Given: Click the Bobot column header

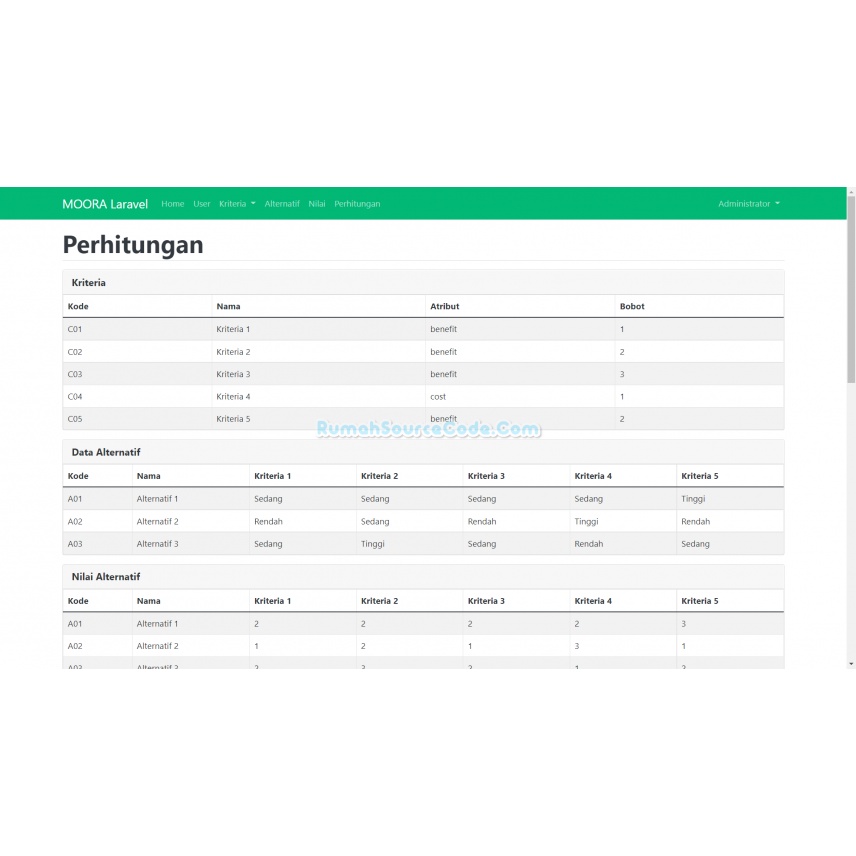Looking at the screenshot, I should tap(632, 306).
